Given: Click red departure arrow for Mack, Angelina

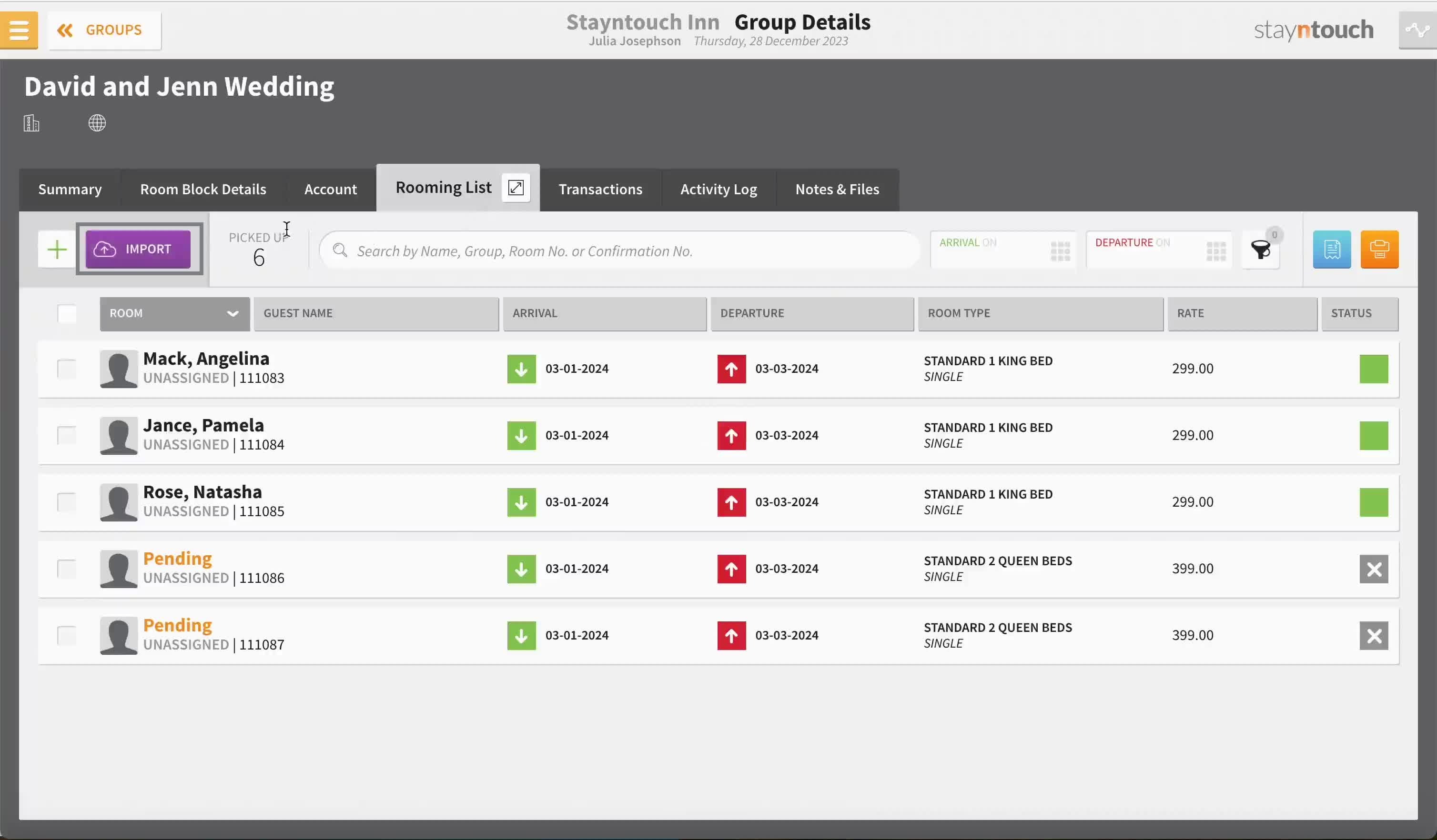Looking at the screenshot, I should pos(732,369).
